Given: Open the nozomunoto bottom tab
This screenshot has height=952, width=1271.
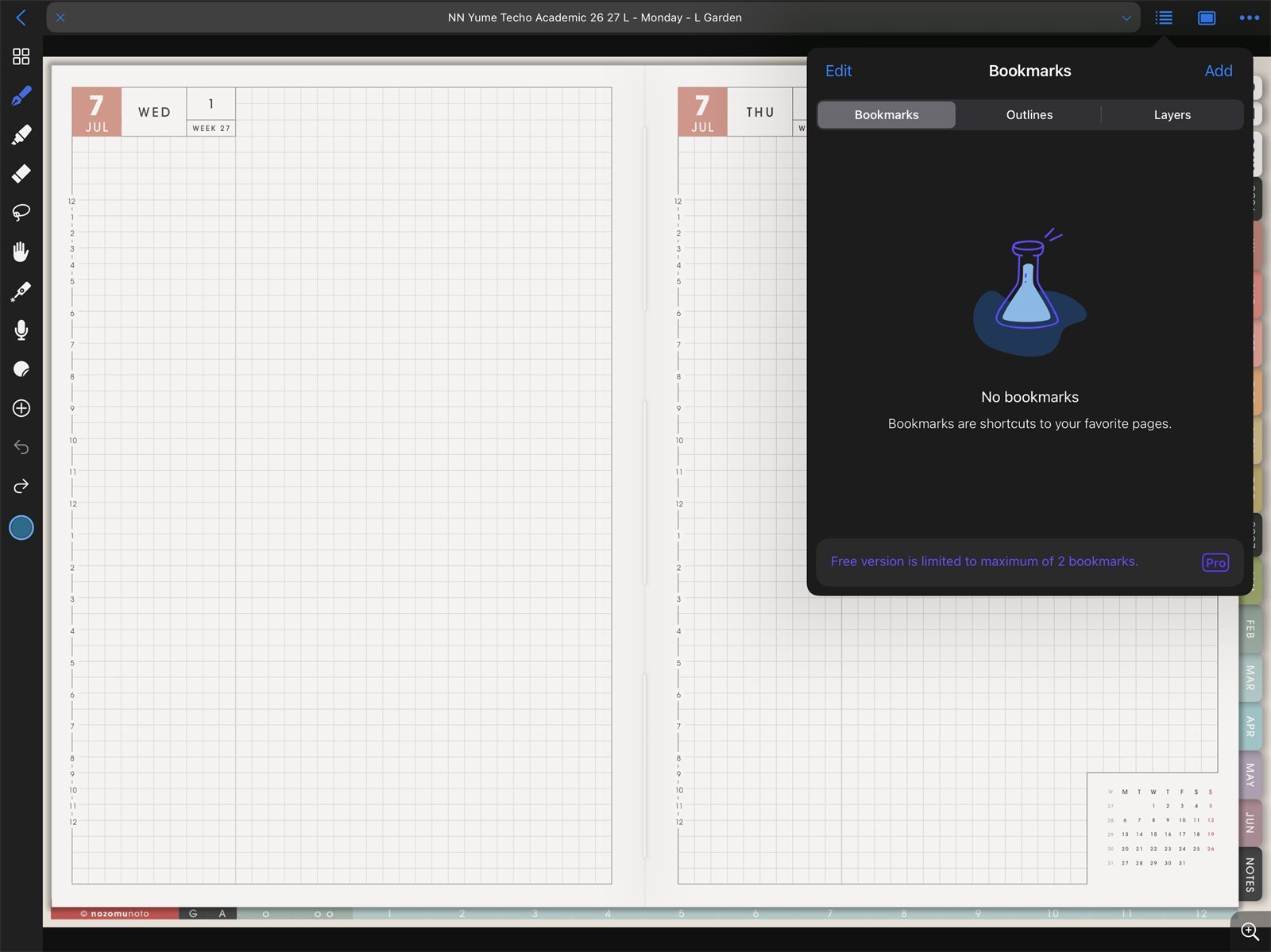Looking at the screenshot, I should (x=115, y=914).
